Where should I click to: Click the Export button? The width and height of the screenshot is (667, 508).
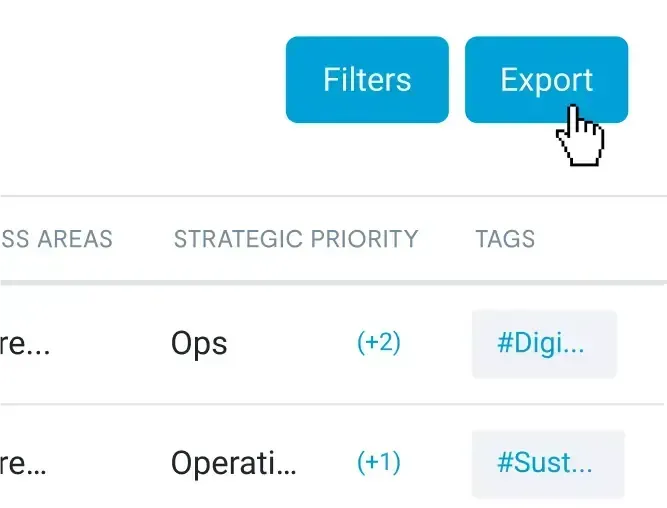coord(546,80)
